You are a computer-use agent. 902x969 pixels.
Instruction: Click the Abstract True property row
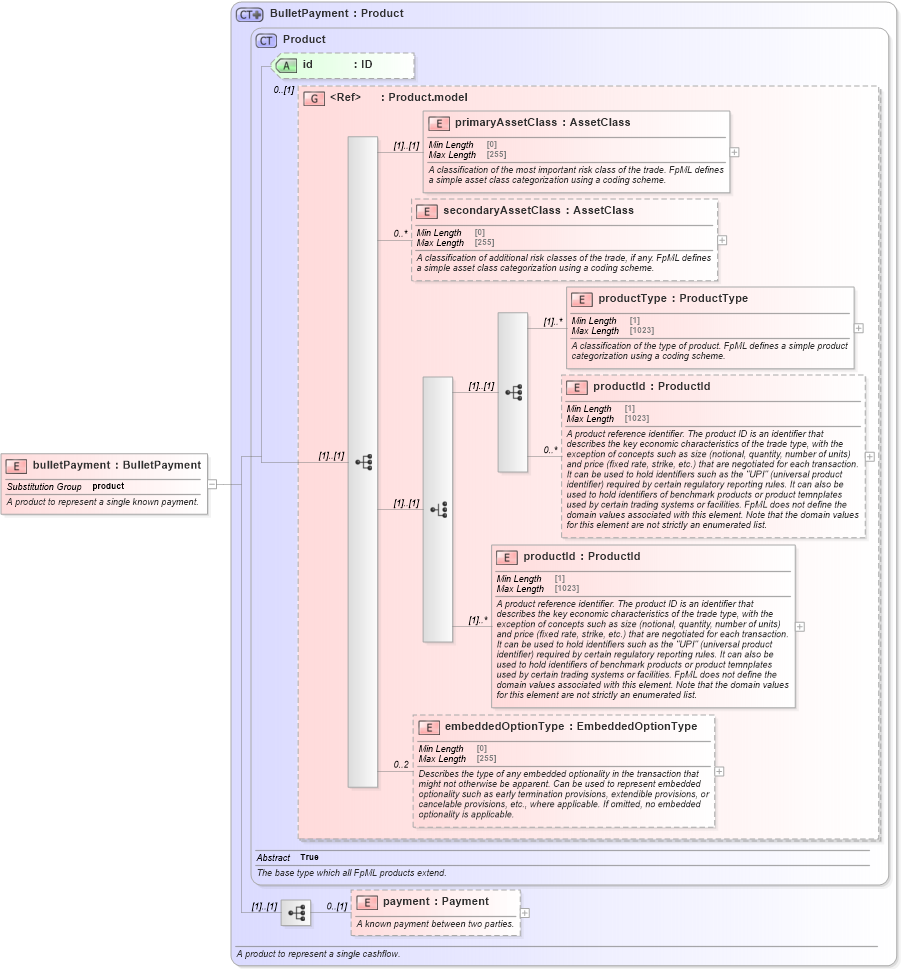pos(290,857)
